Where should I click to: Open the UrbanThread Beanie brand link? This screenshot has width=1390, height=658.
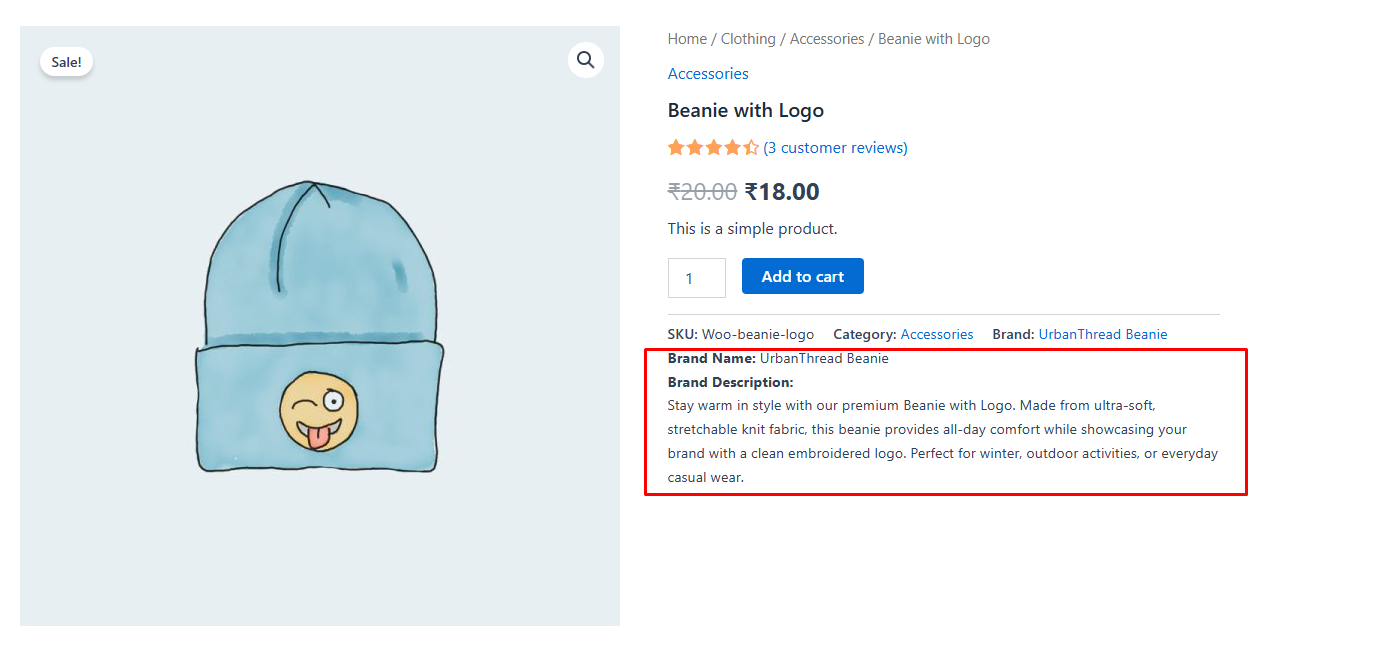coord(1103,334)
